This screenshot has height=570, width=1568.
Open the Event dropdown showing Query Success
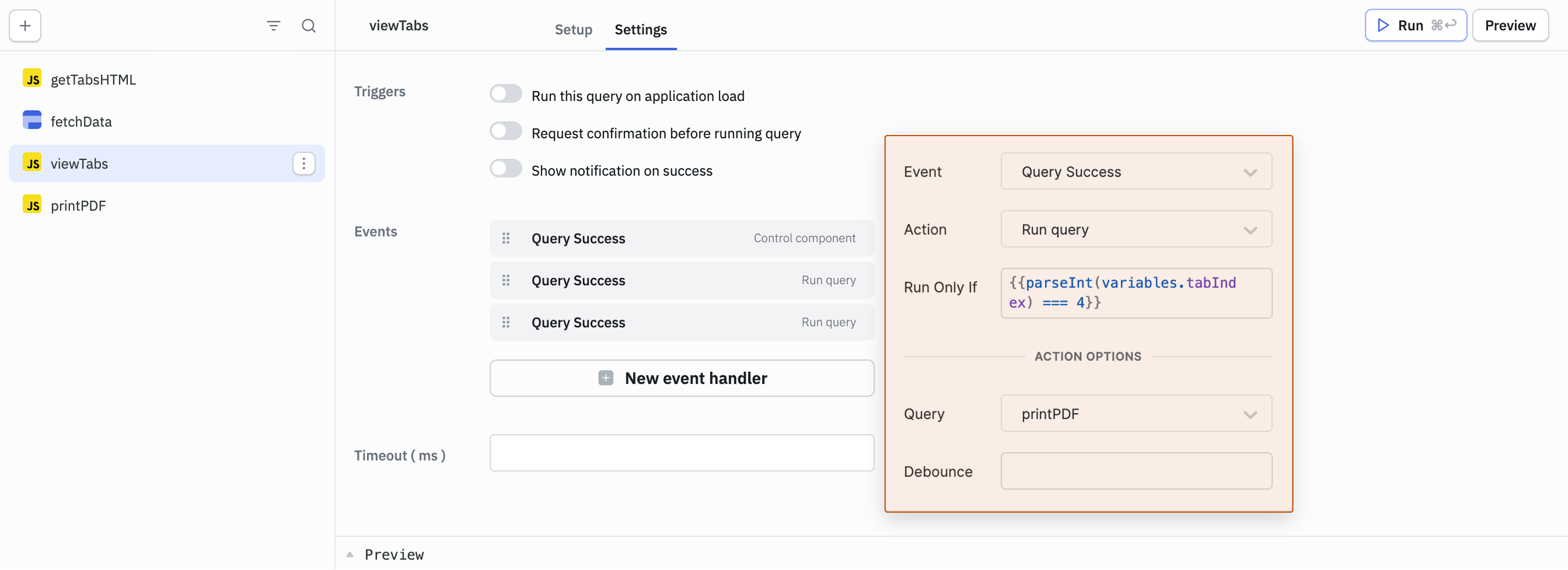(1136, 171)
